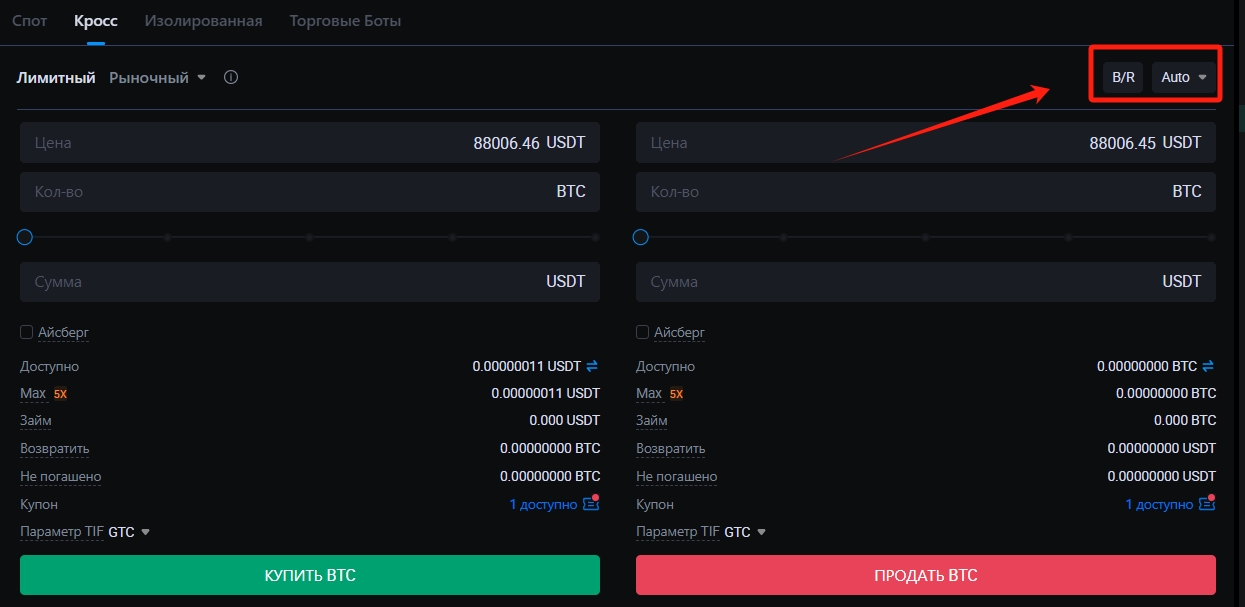Enable Айсберг checkbox in sell panel
The height and width of the screenshot is (607, 1245).
[643, 332]
